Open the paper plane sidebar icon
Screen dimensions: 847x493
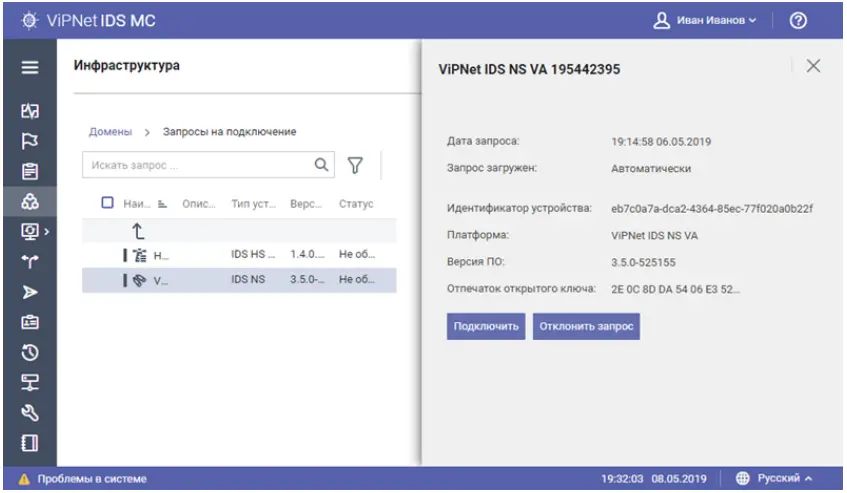(30, 292)
